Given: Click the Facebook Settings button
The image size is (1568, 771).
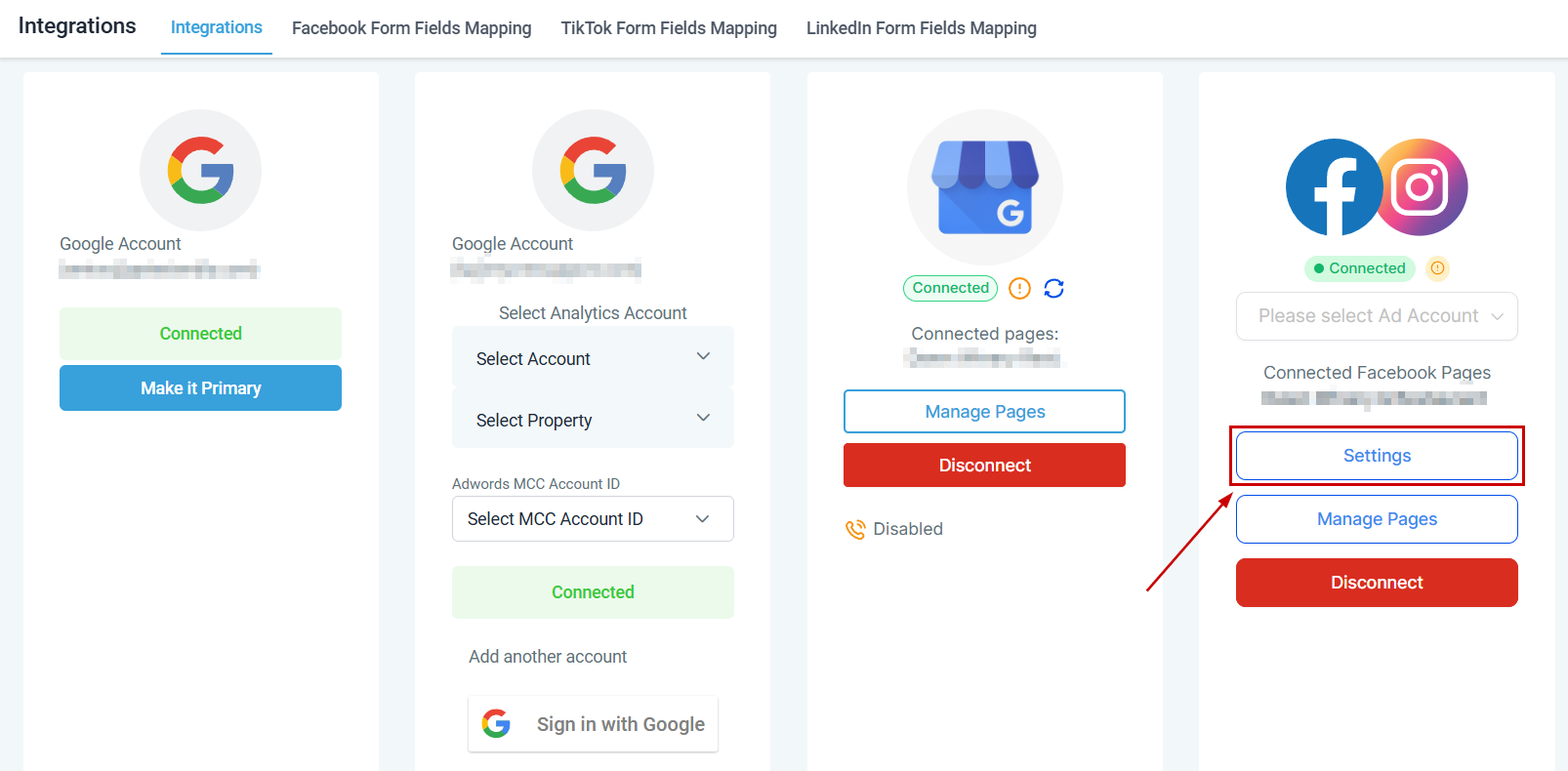Looking at the screenshot, I should [x=1377, y=456].
